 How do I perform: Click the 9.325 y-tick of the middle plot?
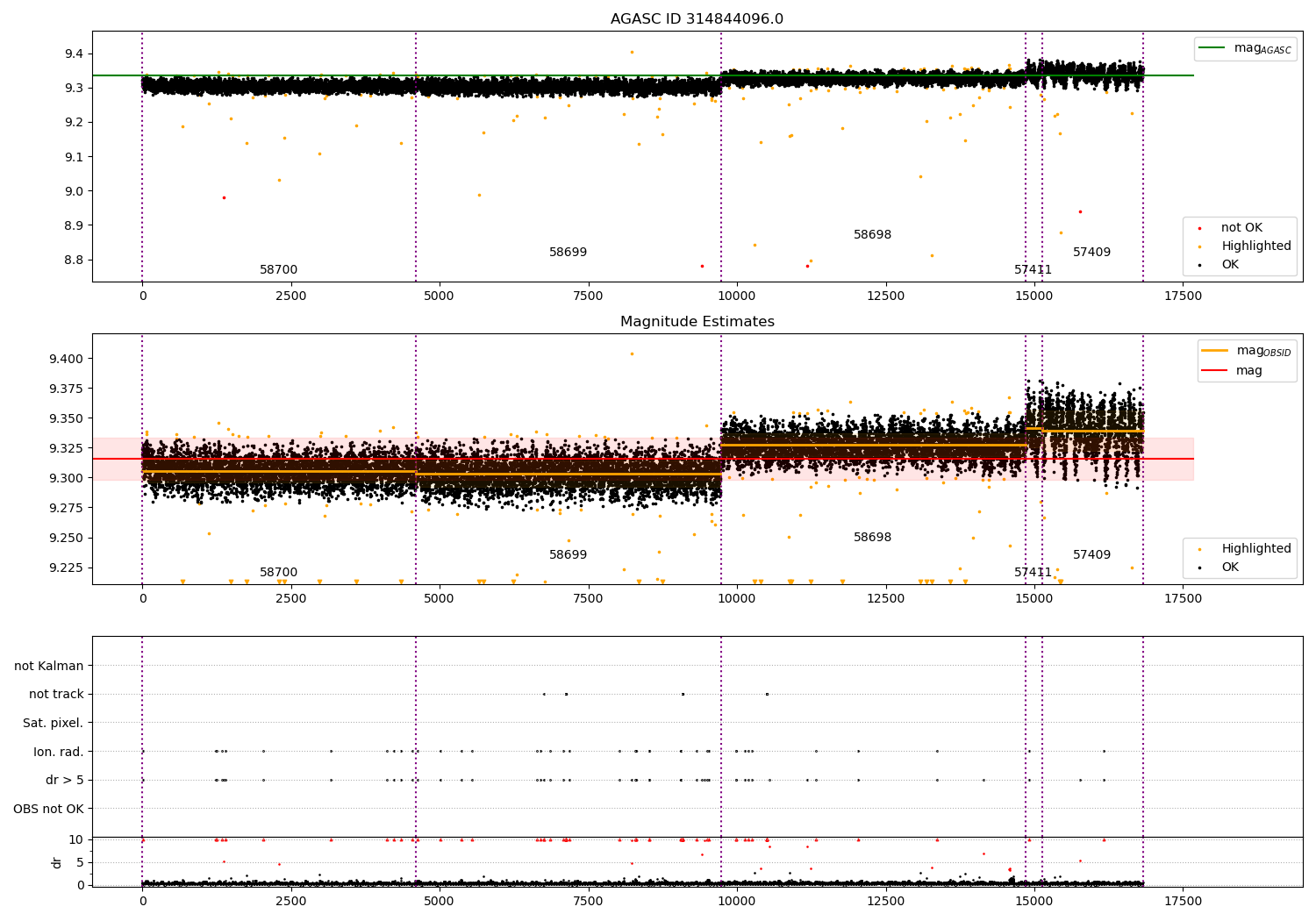pos(67,448)
